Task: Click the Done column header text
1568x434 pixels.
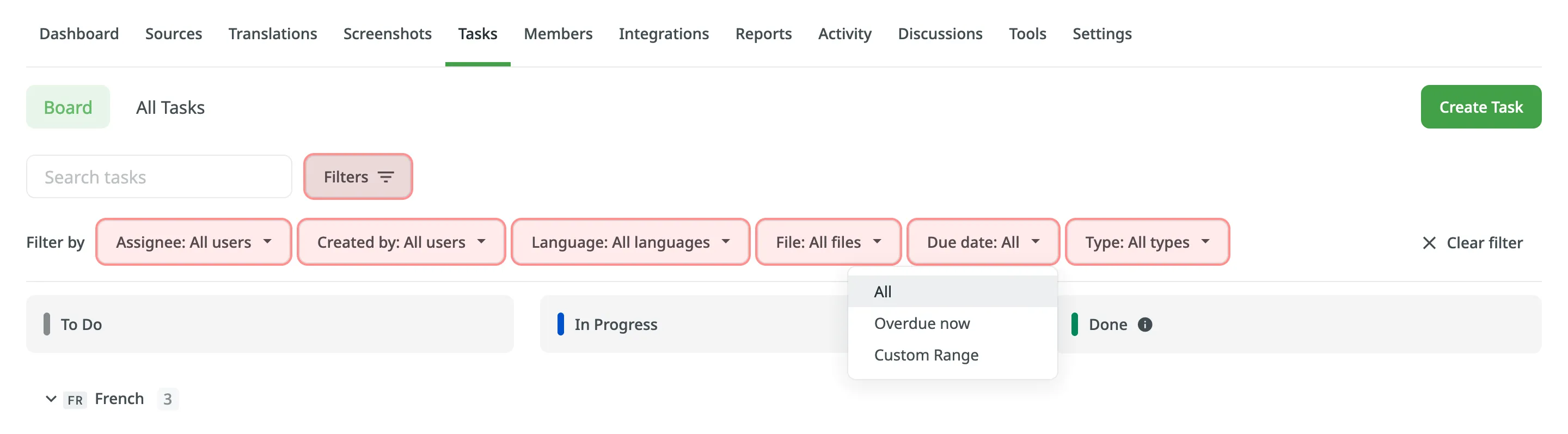Action: pyautogui.click(x=1107, y=325)
